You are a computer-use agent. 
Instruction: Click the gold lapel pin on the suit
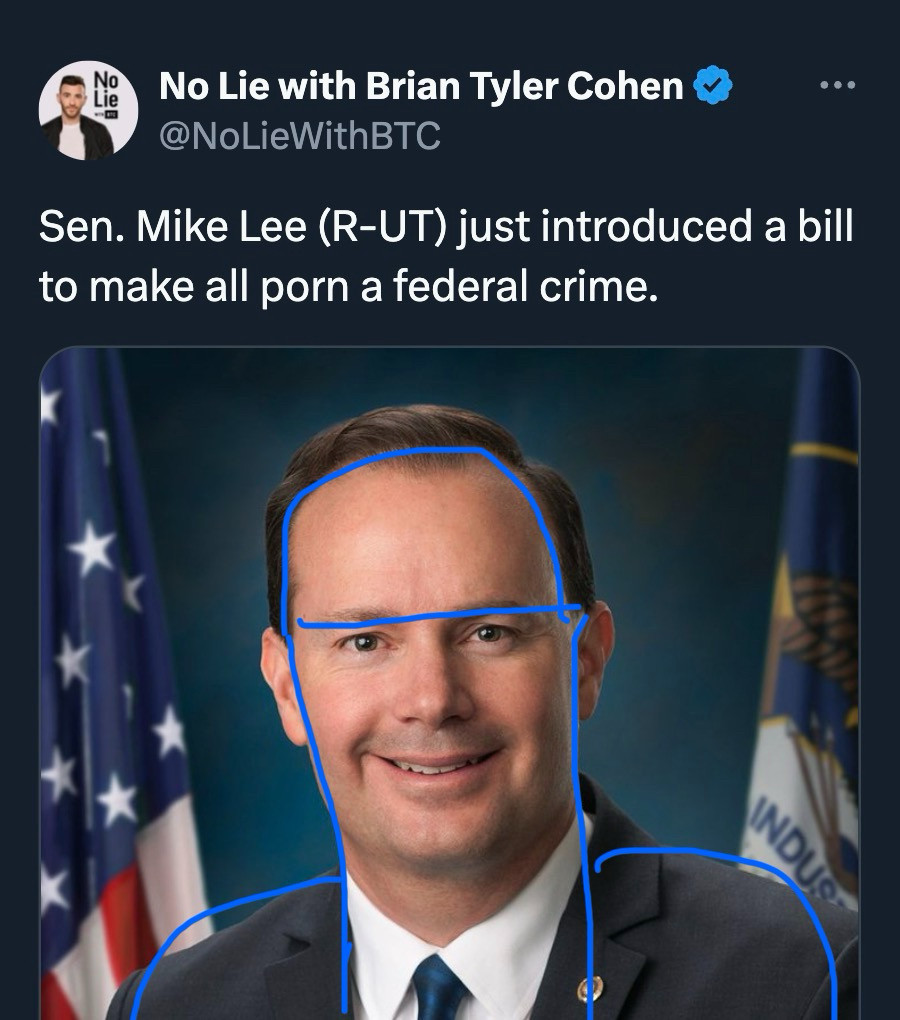590,989
